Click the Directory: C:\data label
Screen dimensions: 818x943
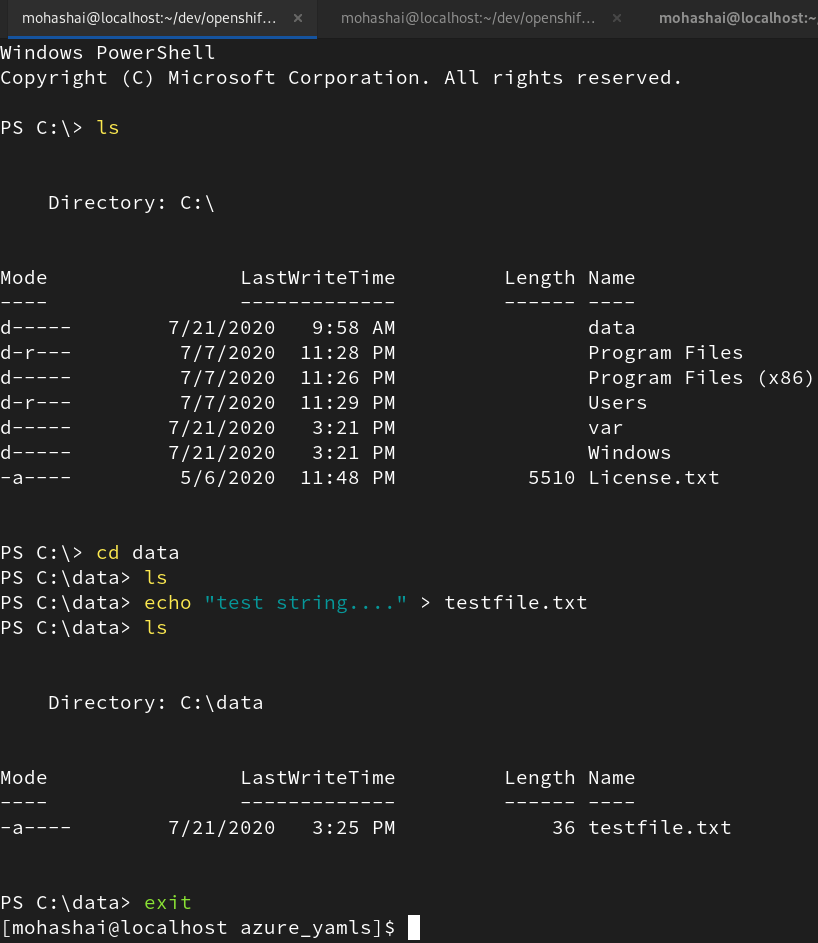[x=155, y=702]
